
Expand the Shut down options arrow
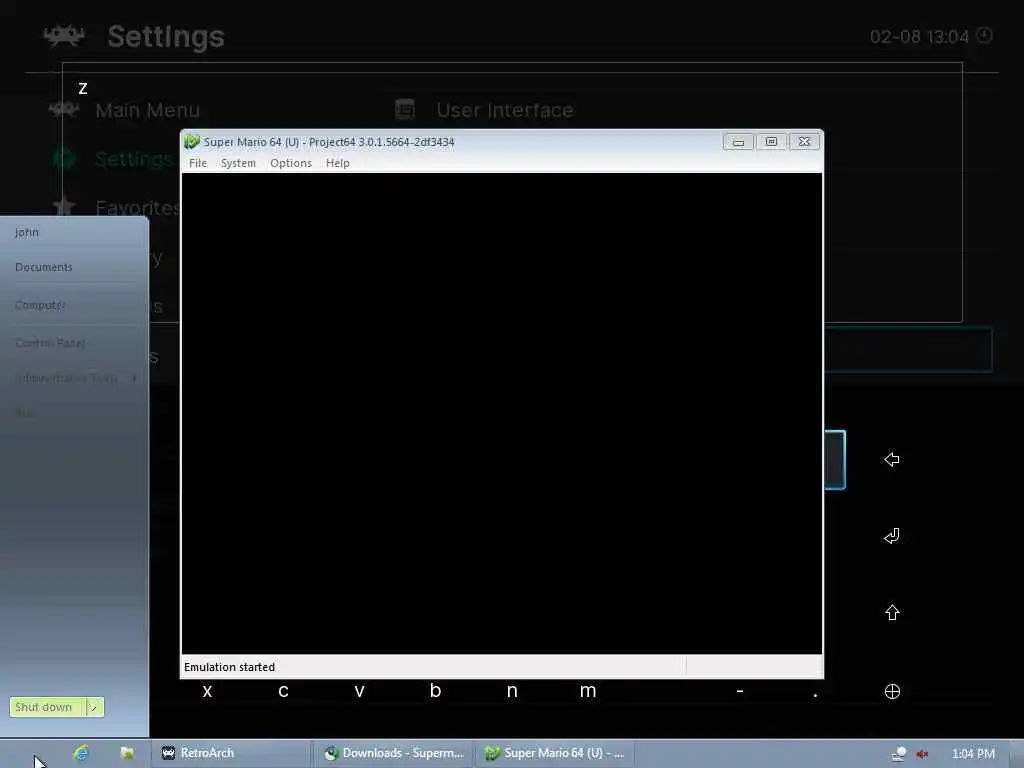(95, 707)
